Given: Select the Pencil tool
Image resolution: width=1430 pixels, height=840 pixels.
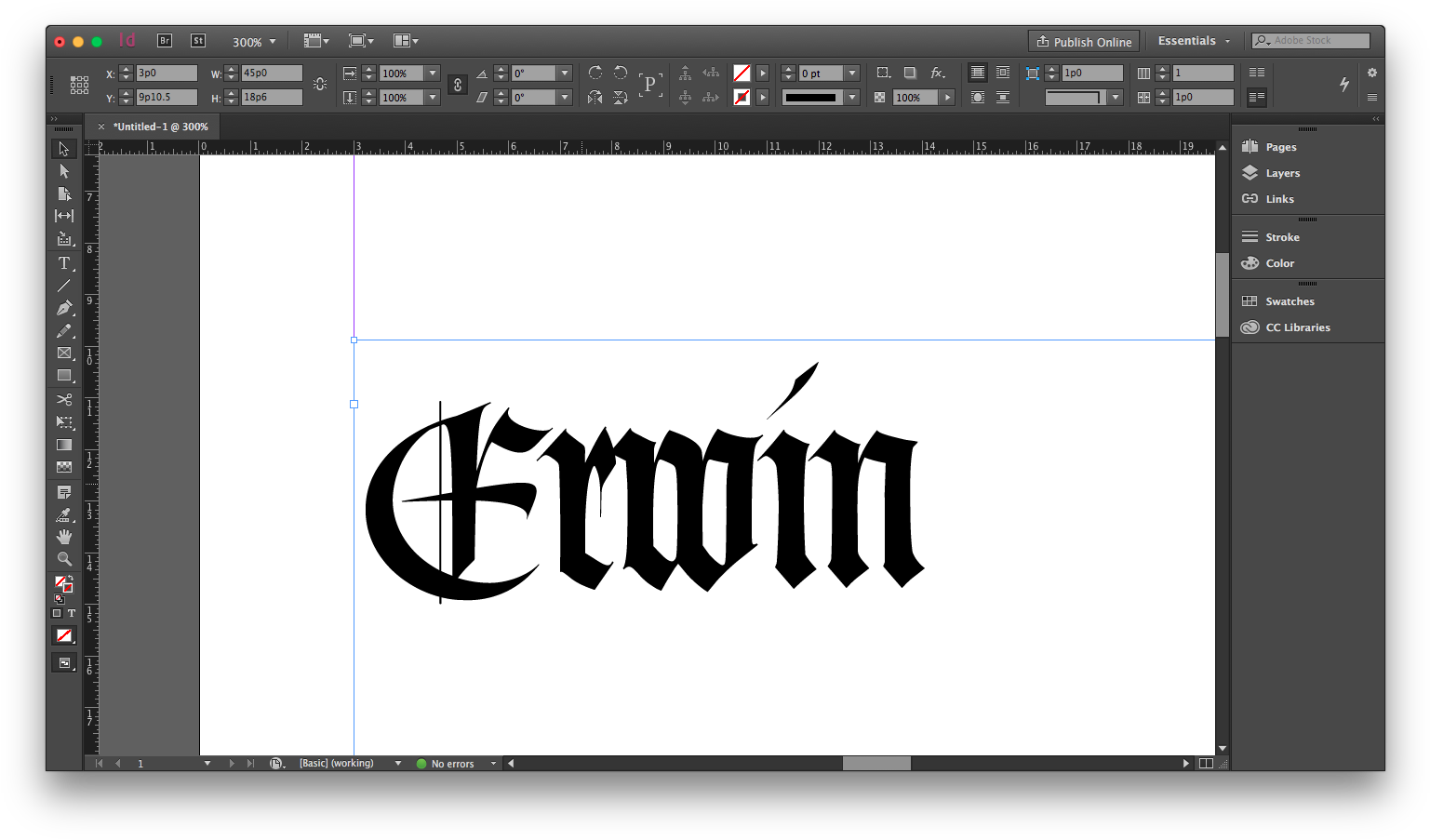Looking at the screenshot, I should pos(63,330).
